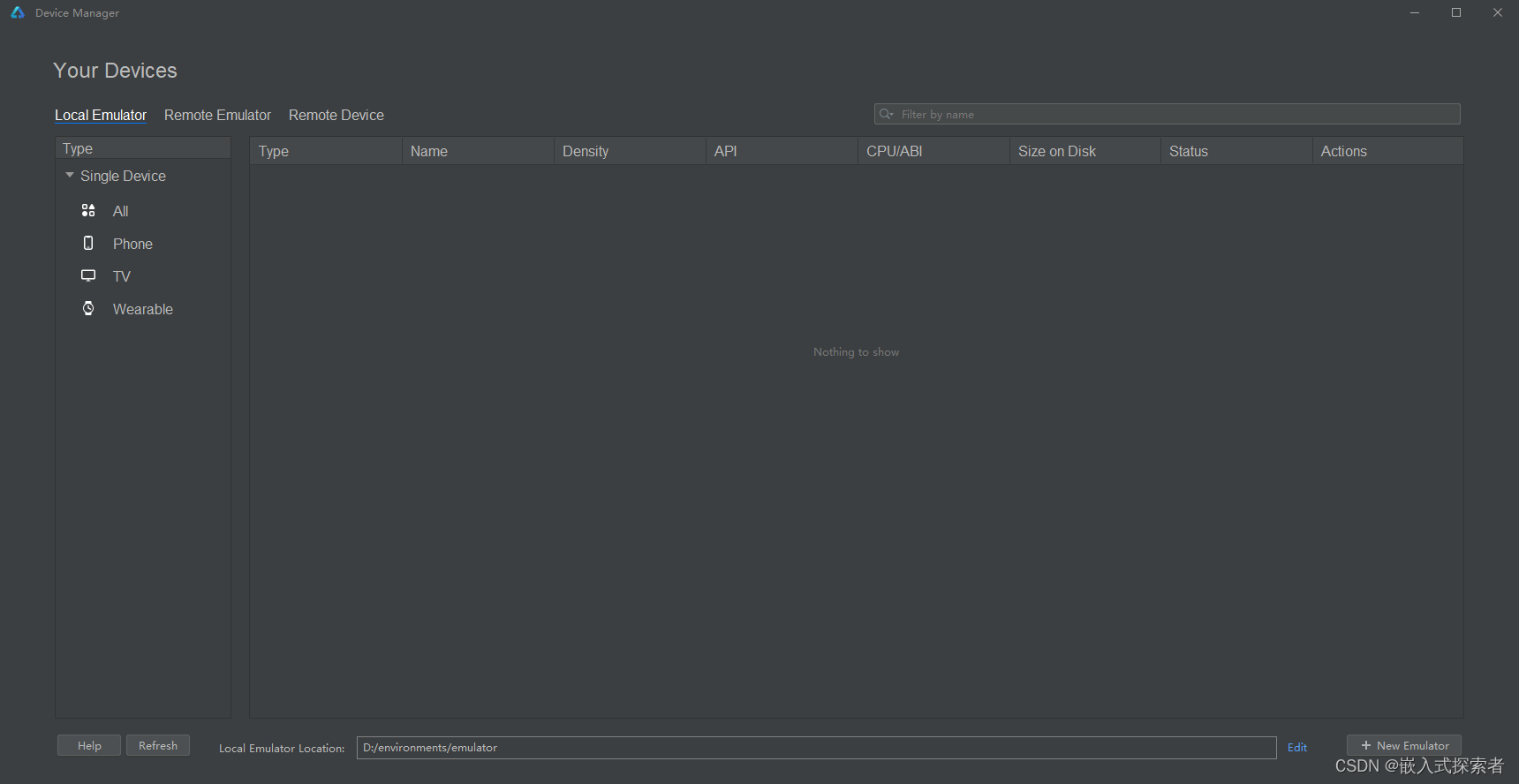
Task: Click the Single Device label
Action: pos(123,176)
